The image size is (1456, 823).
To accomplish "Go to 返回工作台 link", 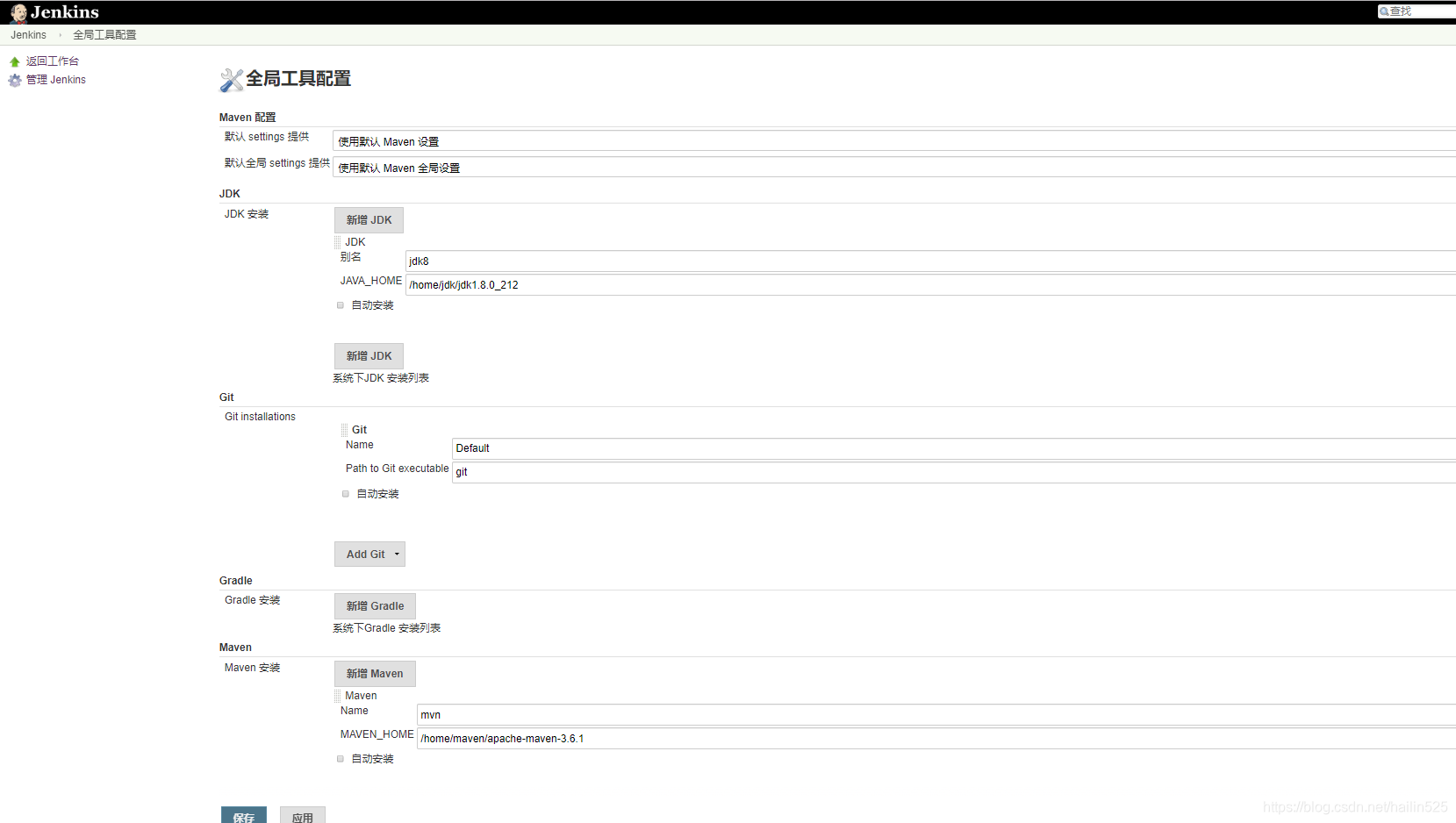I will pos(53,61).
